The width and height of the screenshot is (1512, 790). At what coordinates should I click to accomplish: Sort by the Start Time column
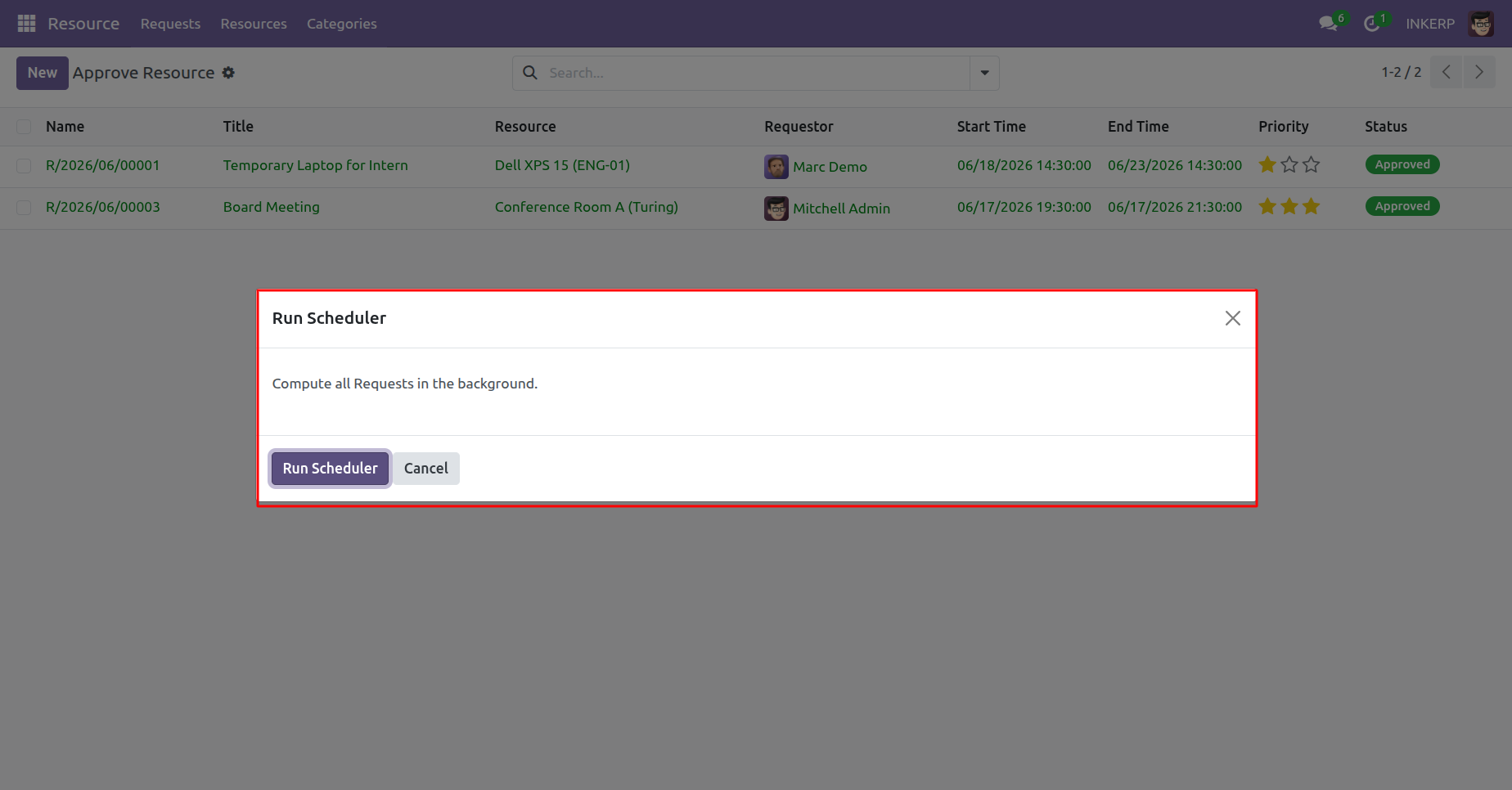[x=991, y=127]
